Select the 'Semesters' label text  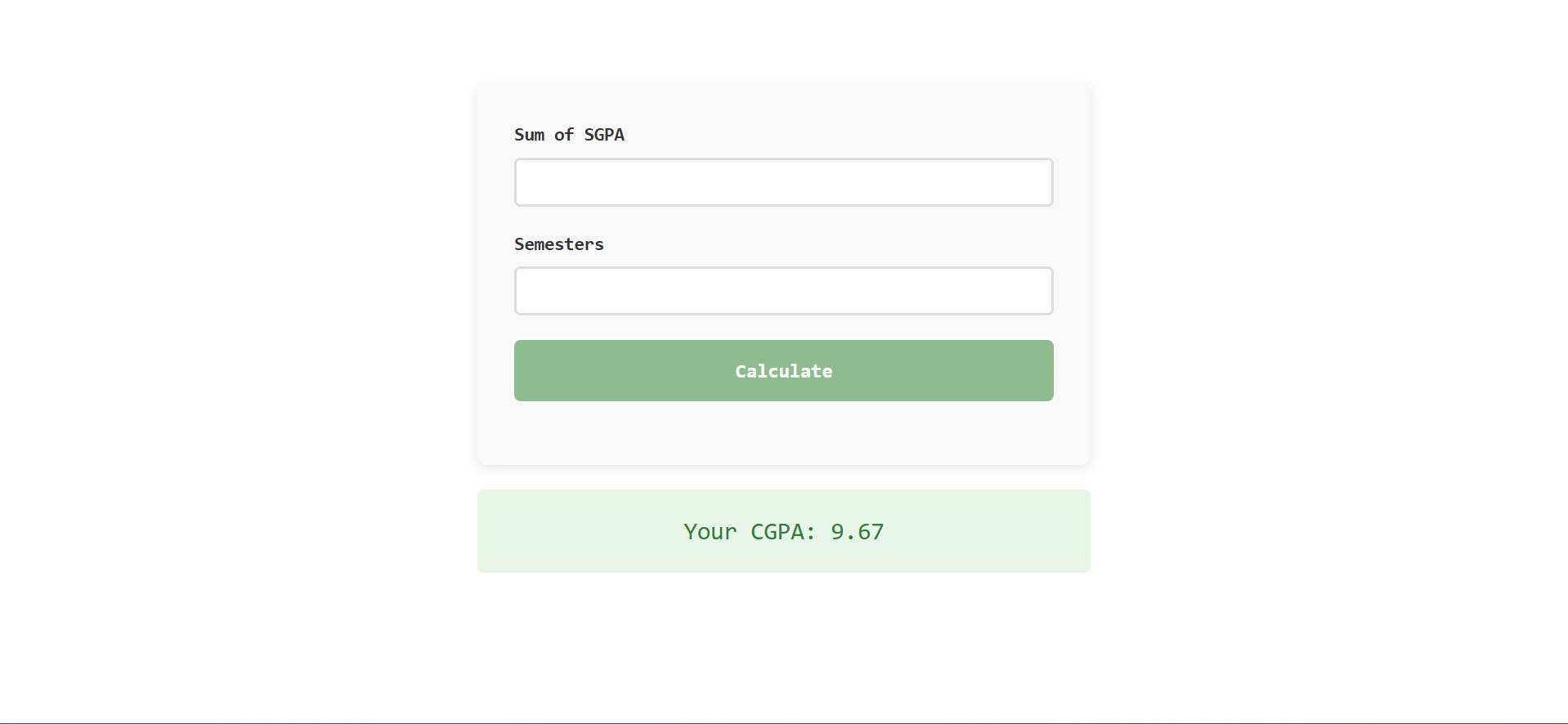(558, 244)
